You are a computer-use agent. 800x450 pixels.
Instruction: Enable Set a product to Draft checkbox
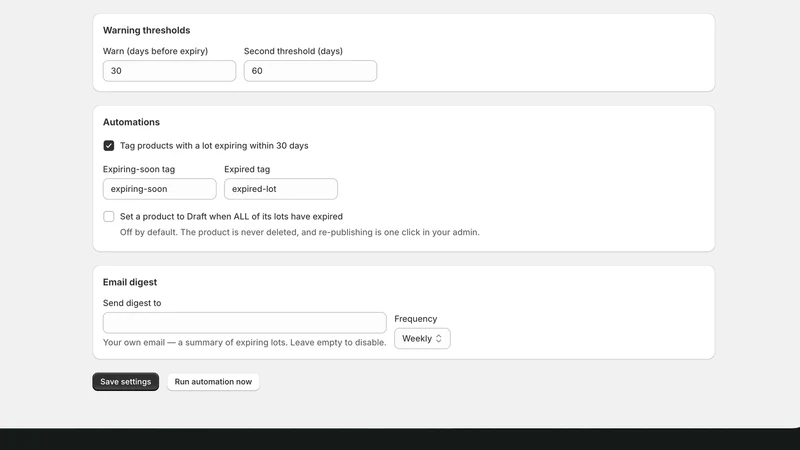pos(109,216)
